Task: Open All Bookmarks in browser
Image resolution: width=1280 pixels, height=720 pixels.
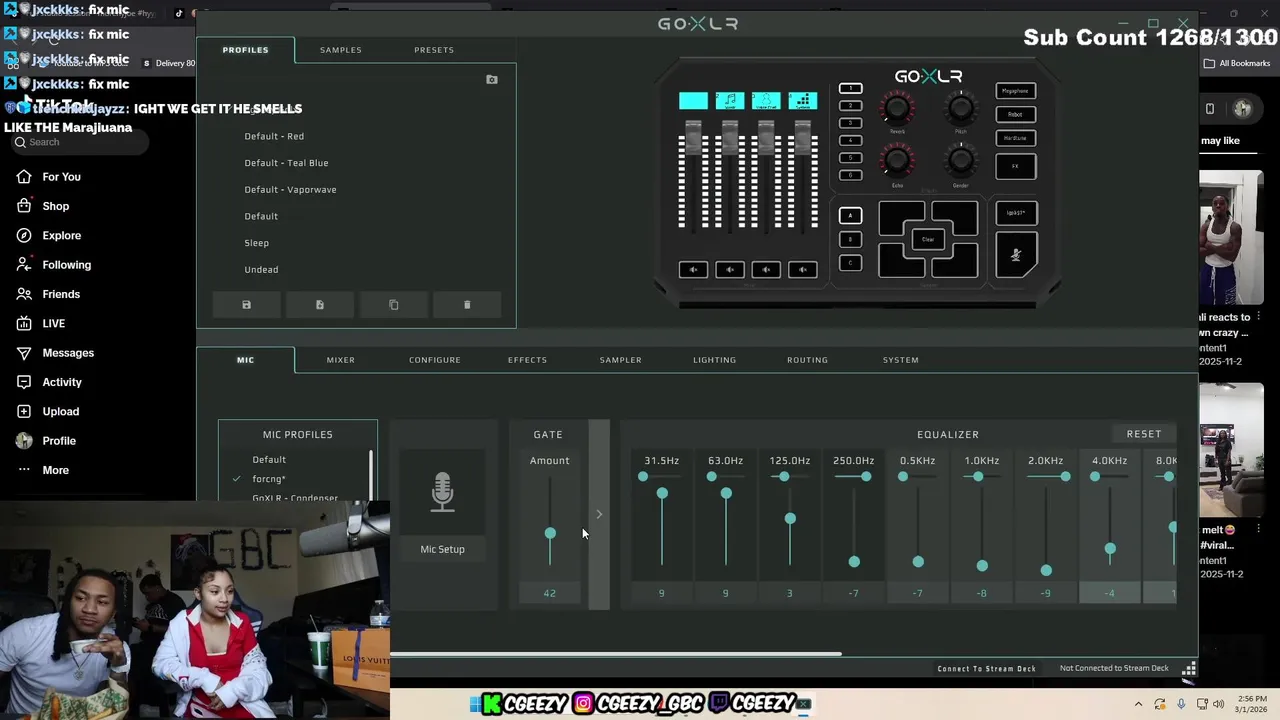Action: (1237, 63)
